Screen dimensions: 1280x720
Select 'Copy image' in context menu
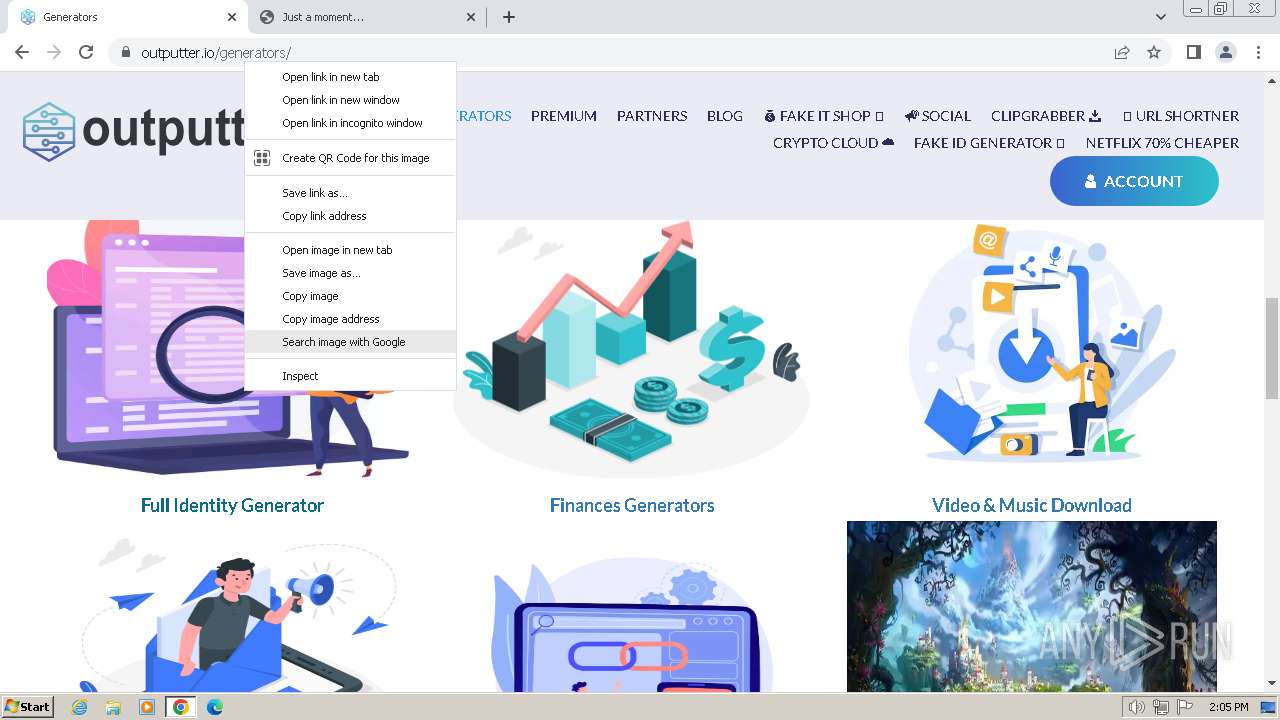350,296
